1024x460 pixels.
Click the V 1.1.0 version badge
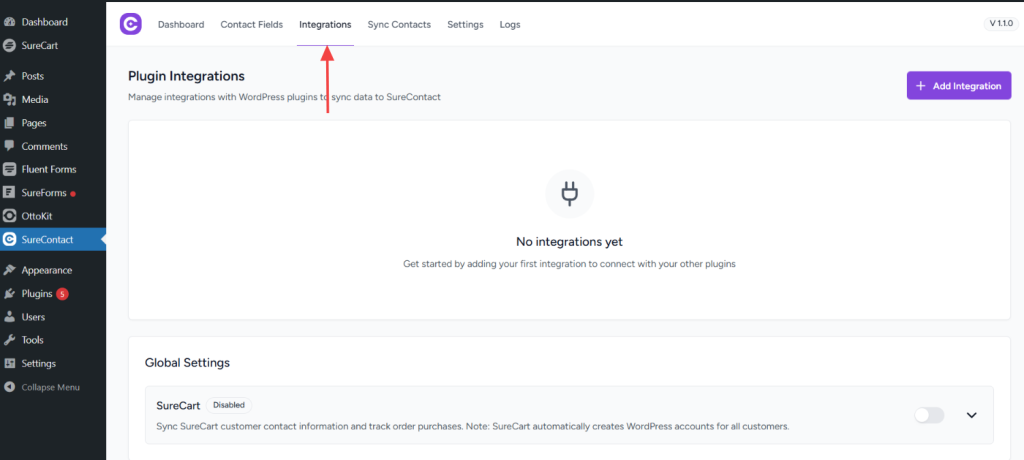click(x=1000, y=24)
